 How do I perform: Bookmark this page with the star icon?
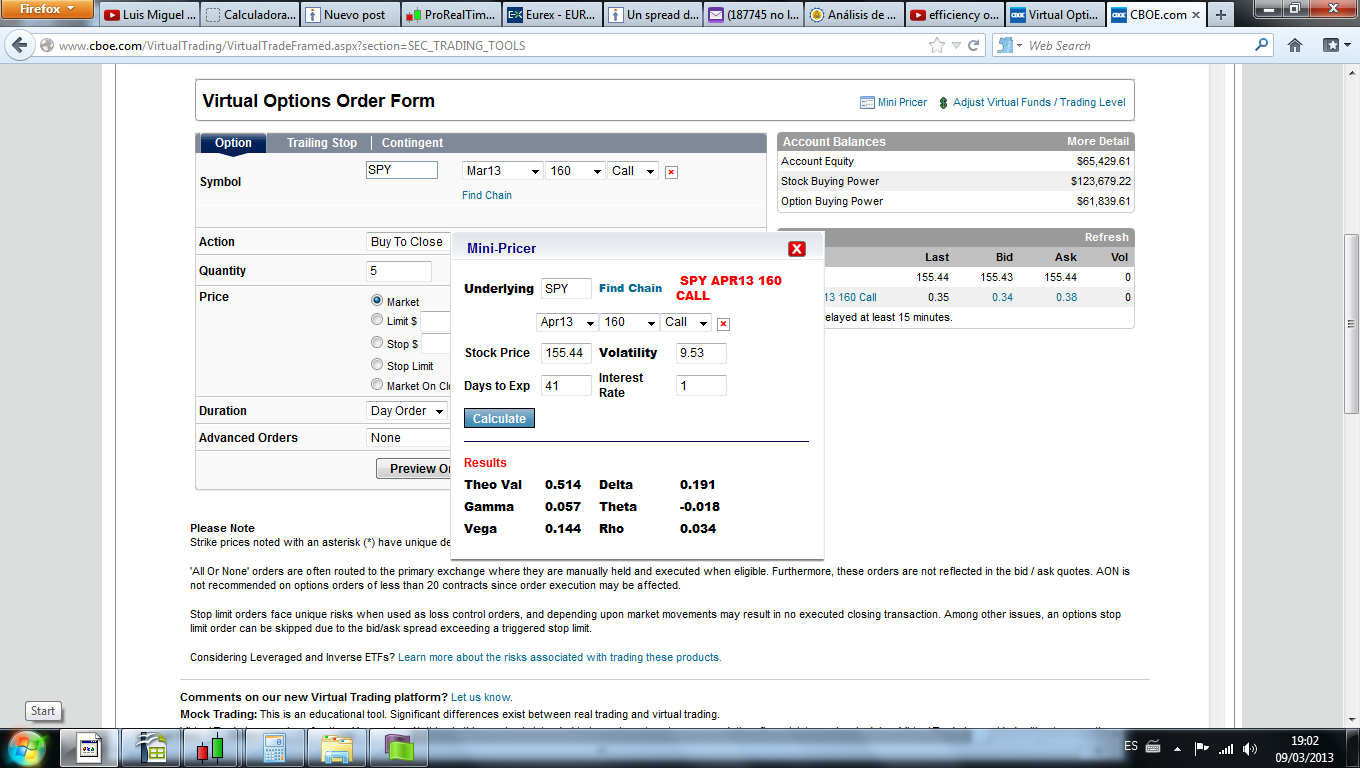(936, 45)
